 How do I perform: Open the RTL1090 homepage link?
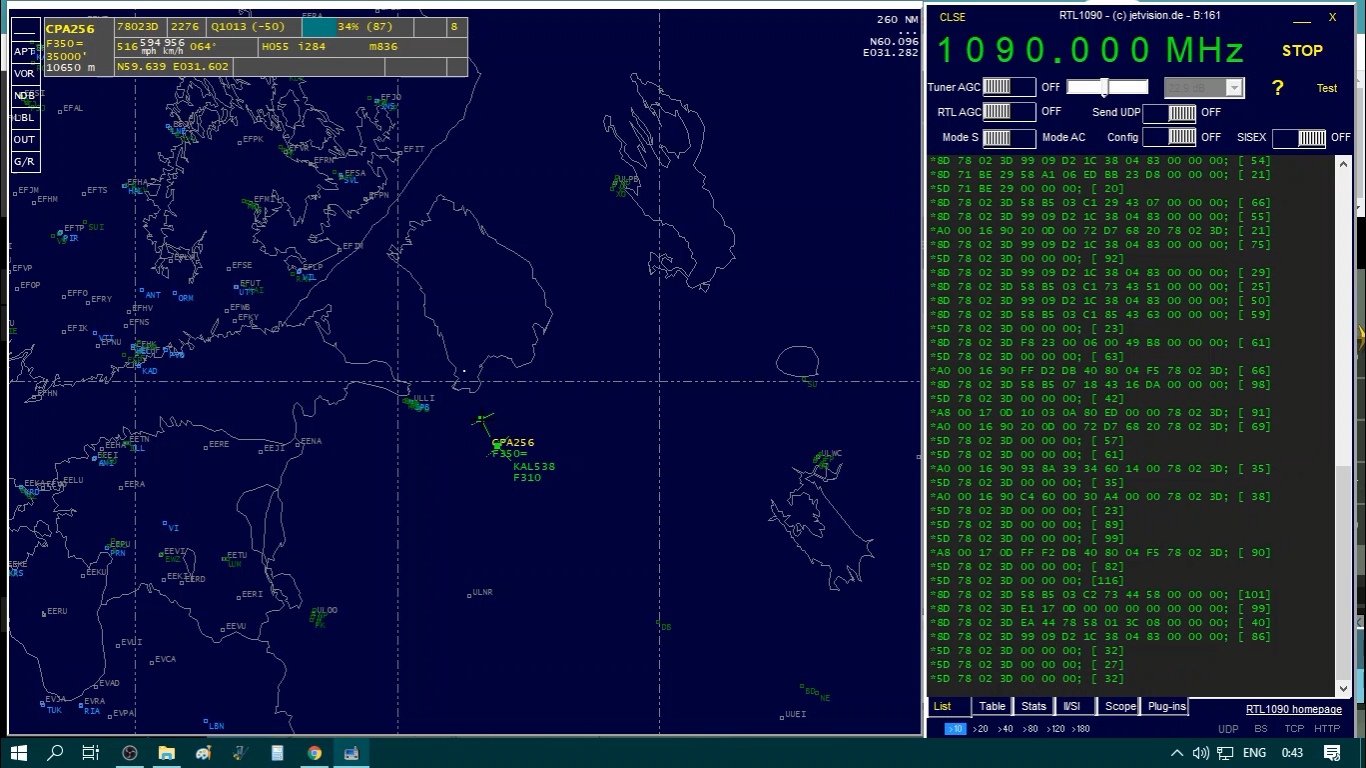pos(1293,709)
